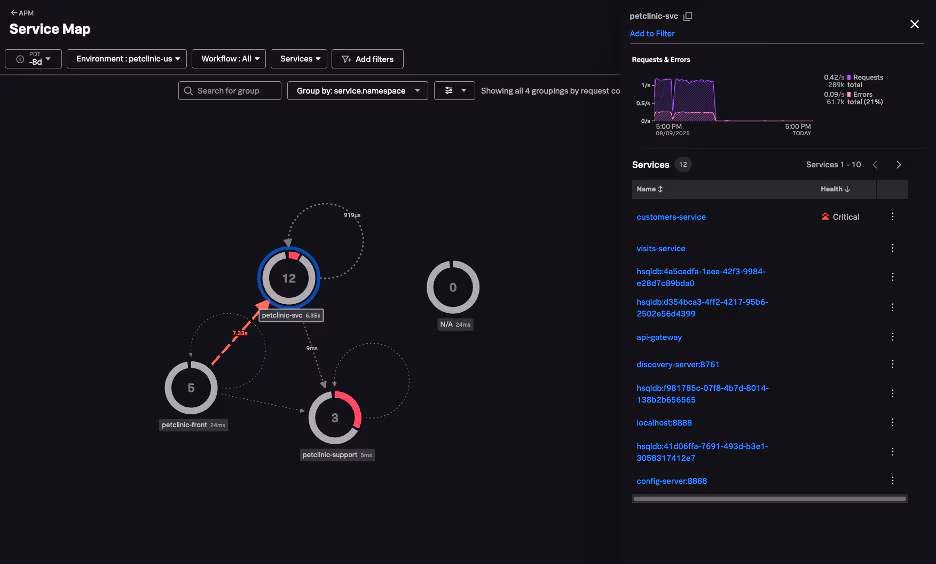Click Add to Filter link
Viewport: 936px width, 564px height.
click(x=652, y=34)
